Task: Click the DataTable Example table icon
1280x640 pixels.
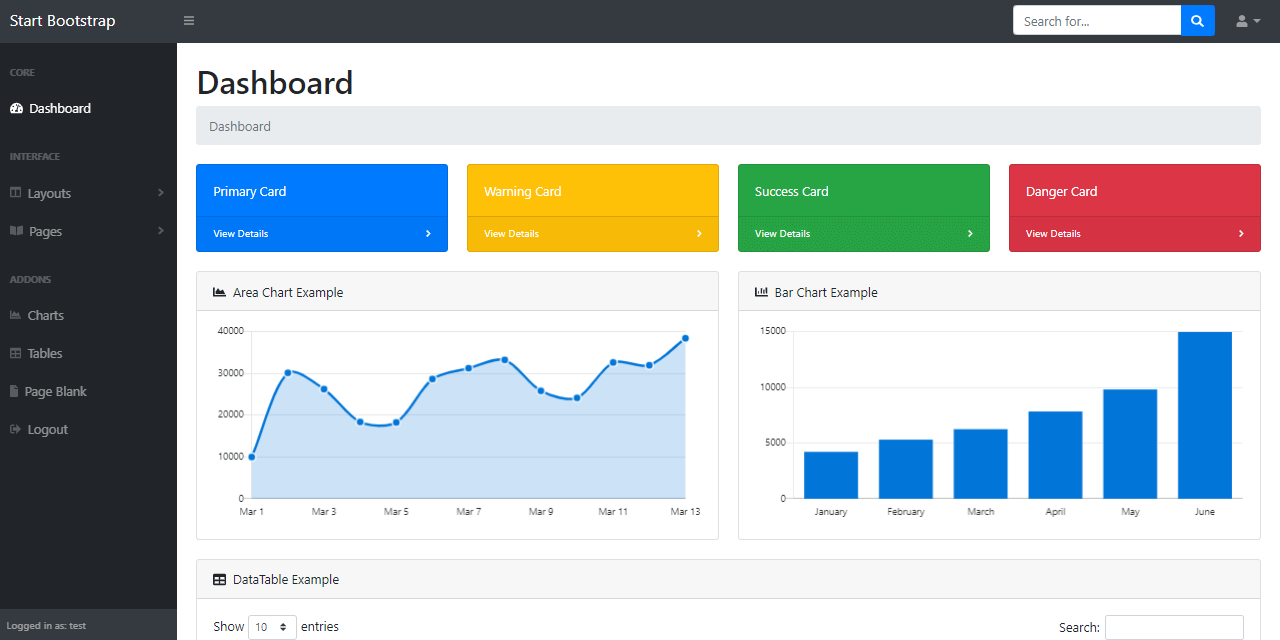Action: (219, 579)
